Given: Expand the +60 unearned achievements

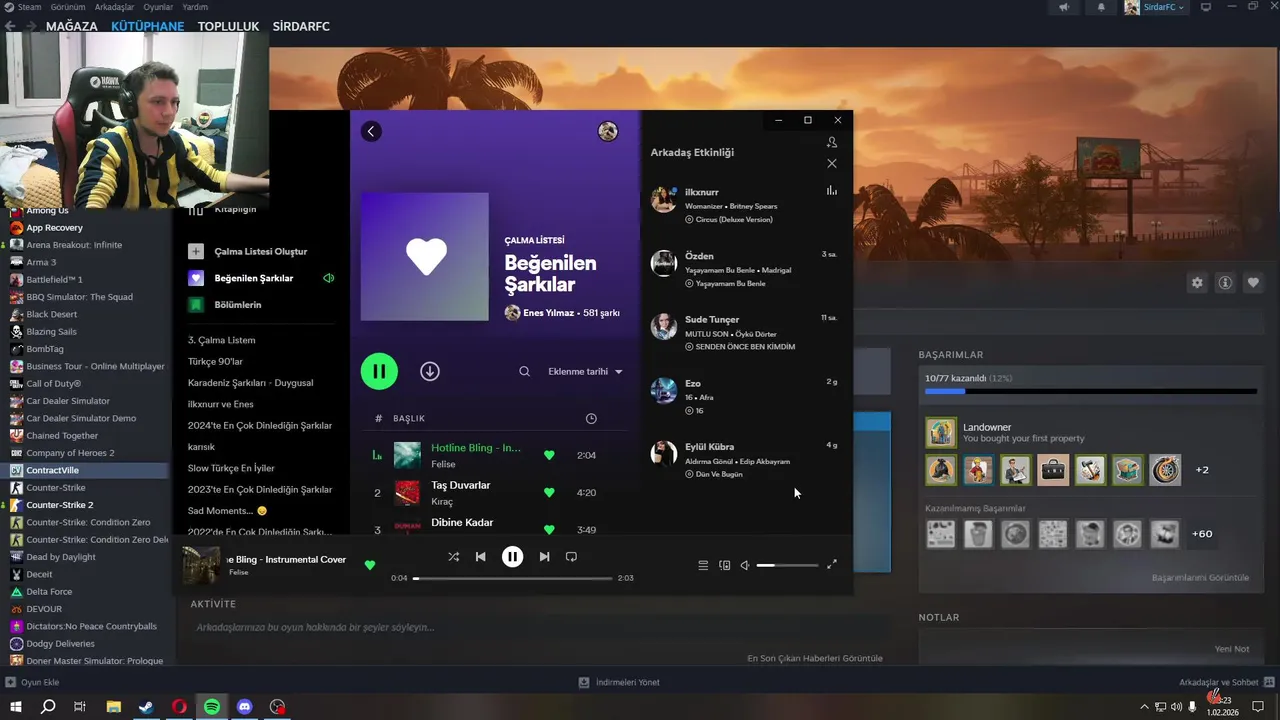Looking at the screenshot, I should click(1202, 534).
